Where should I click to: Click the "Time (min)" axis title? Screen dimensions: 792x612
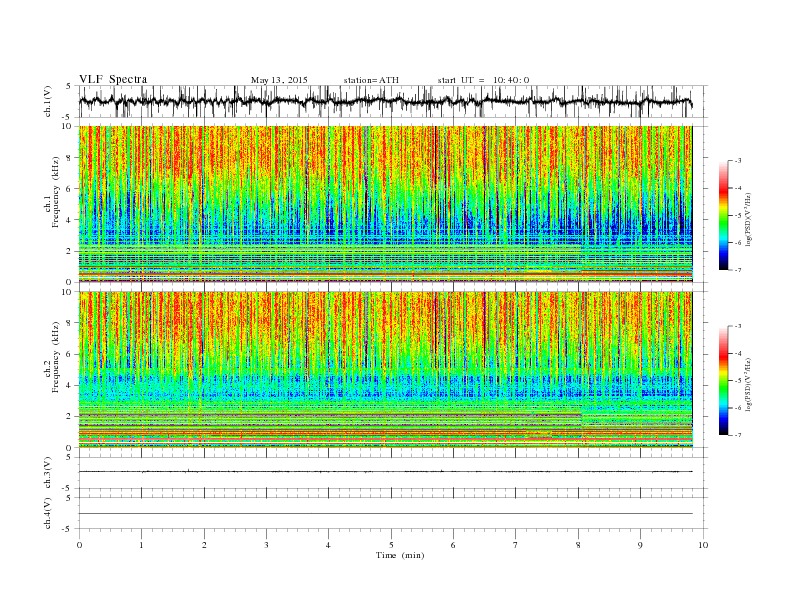pyautogui.click(x=400, y=555)
